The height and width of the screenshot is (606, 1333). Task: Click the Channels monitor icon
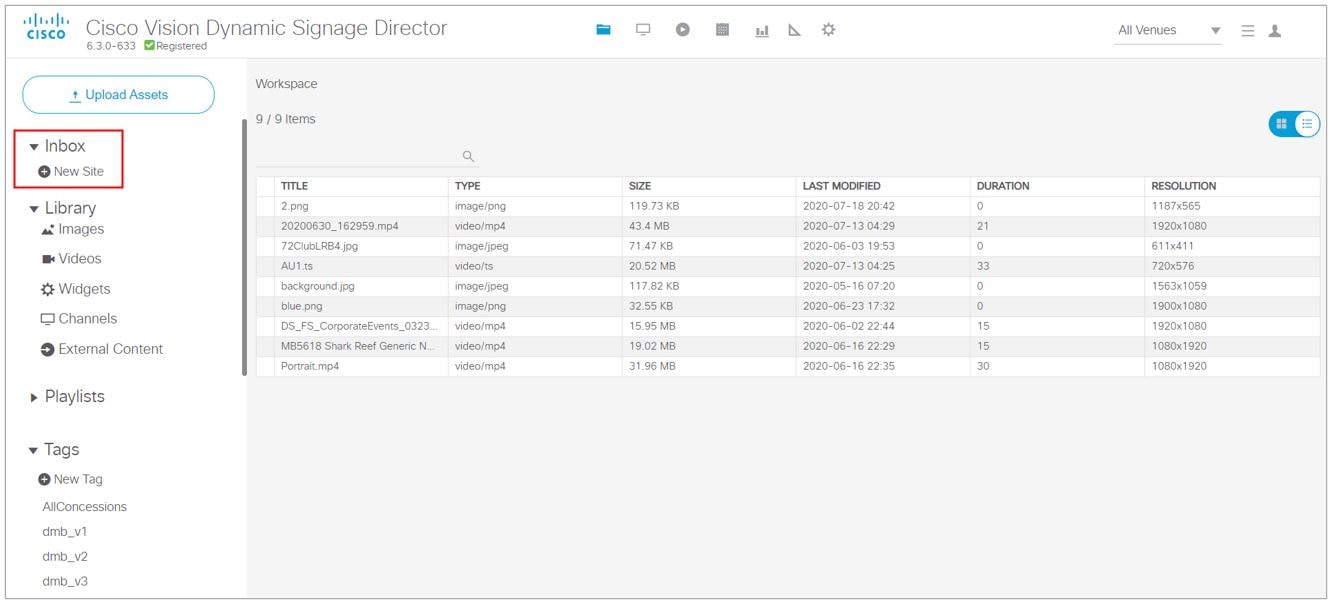(47, 319)
